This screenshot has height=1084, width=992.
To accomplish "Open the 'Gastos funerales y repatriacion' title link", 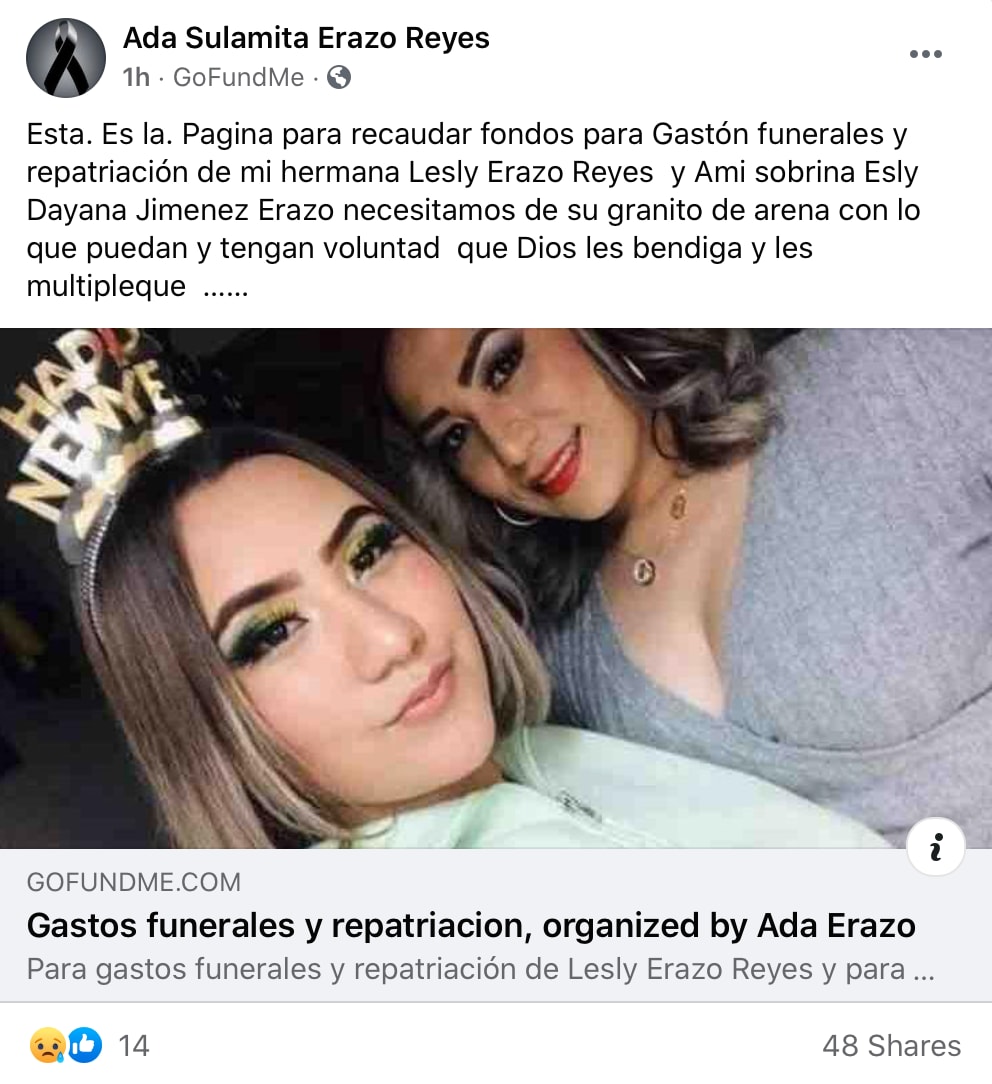I will click(471, 926).
